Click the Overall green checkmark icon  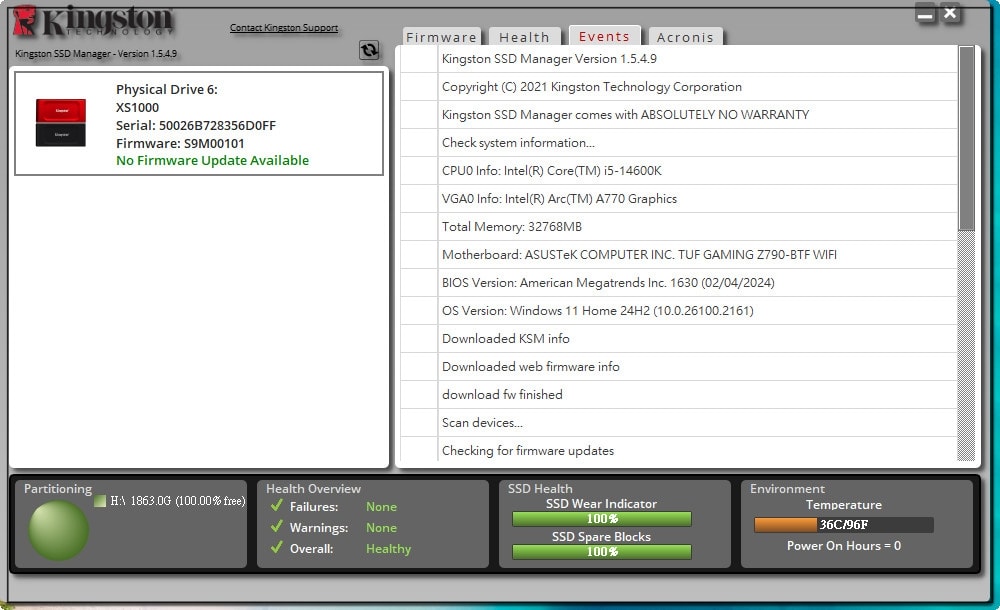point(277,548)
